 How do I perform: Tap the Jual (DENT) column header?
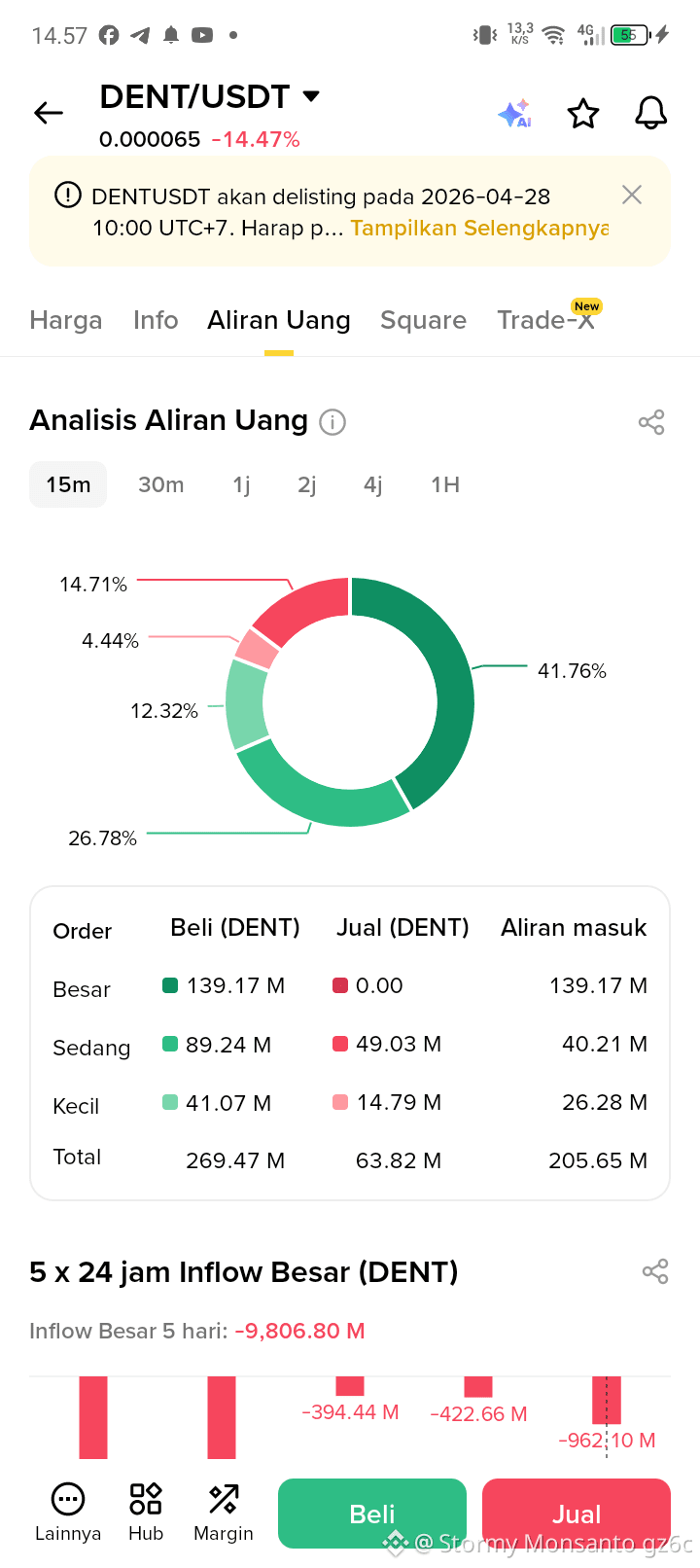click(402, 928)
